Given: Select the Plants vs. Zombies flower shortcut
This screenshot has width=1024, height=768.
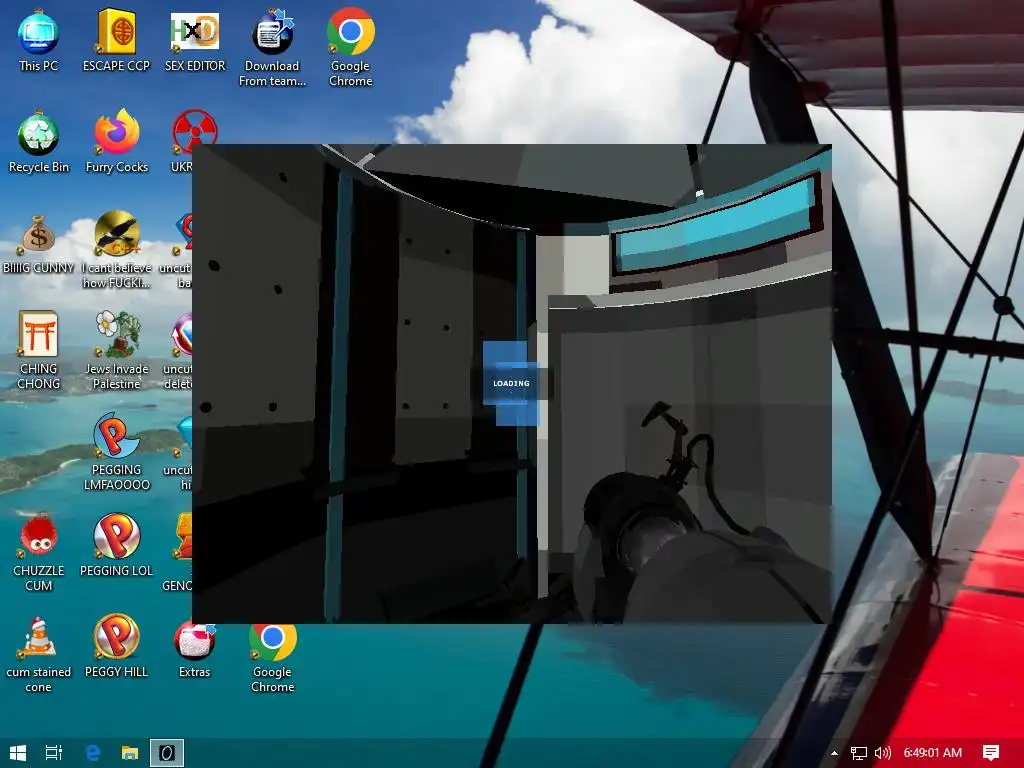Looking at the screenshot, I should (x=117, y=351).
